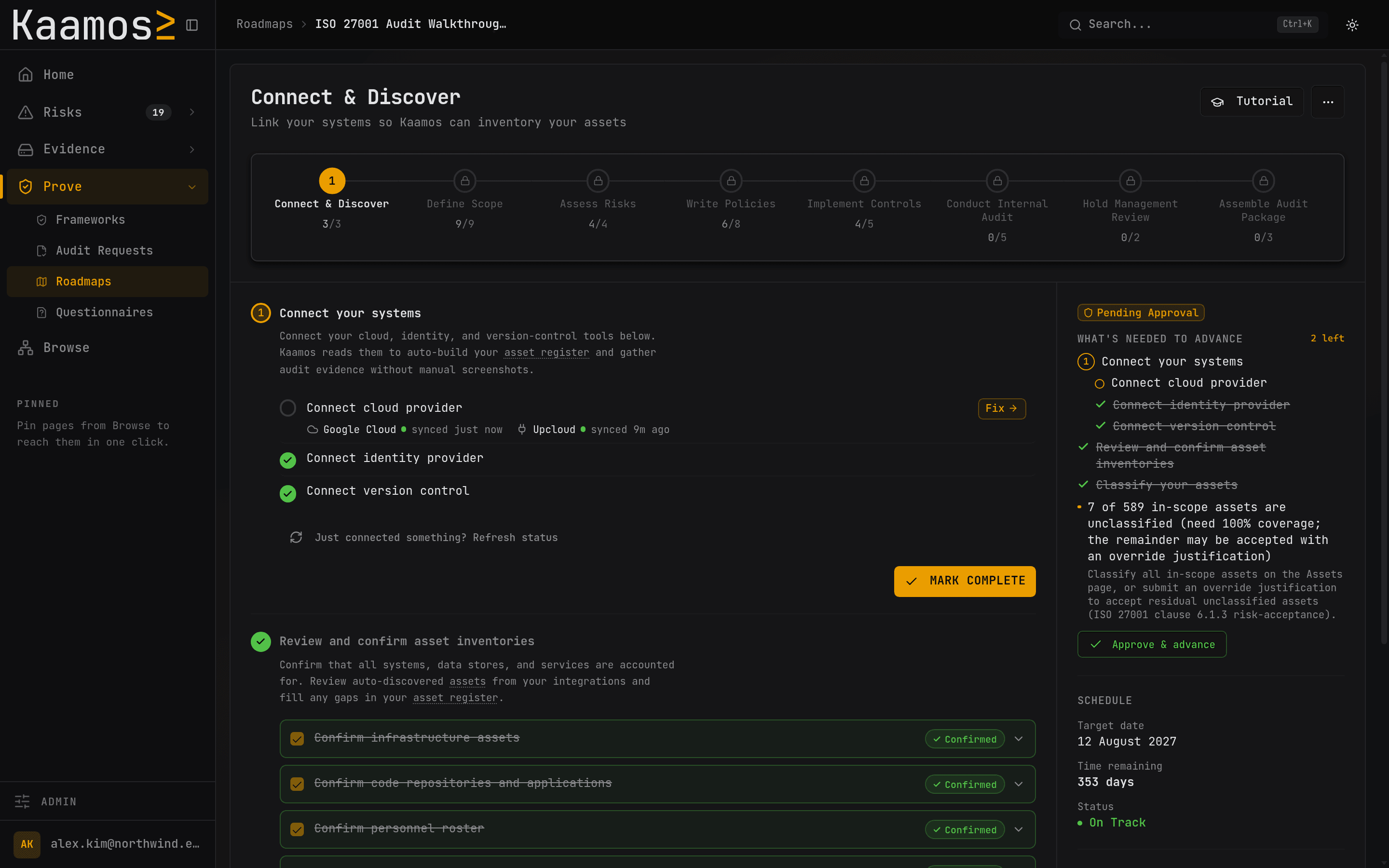Open the three-dot more options menu
Screen dimensions: 1389x868
point(1328,102)
